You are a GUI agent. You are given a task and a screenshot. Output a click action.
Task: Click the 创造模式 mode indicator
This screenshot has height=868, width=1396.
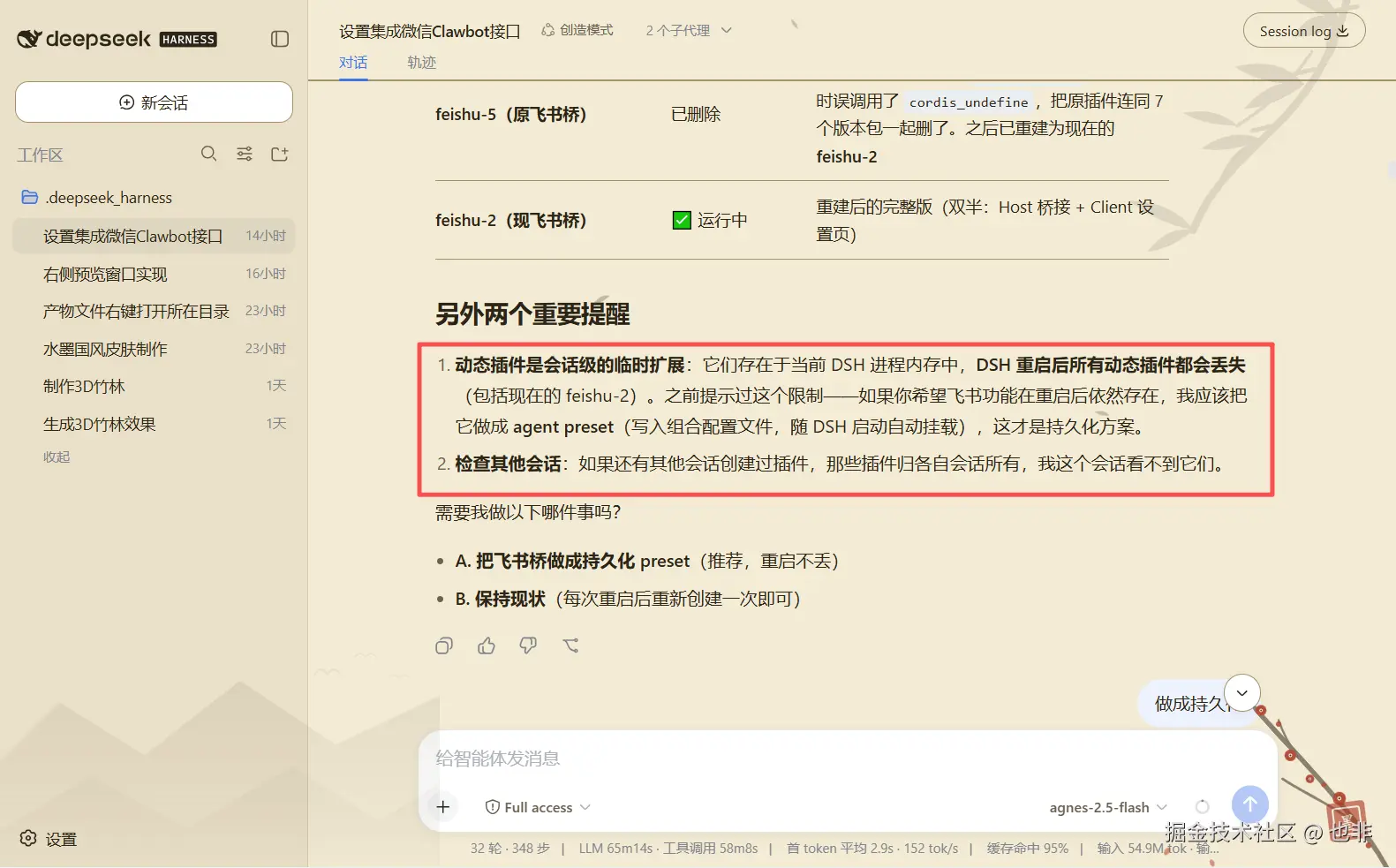(577, 30)
